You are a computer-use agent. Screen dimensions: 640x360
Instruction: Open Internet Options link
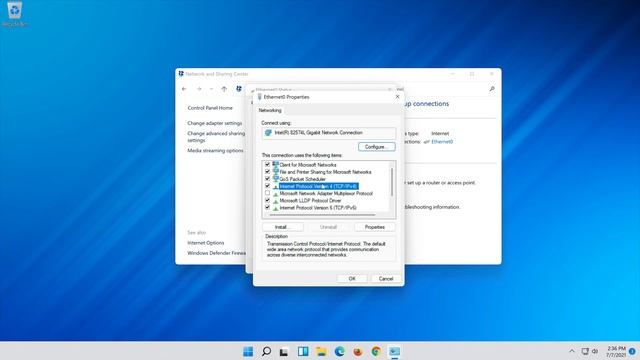coord(206,243)
